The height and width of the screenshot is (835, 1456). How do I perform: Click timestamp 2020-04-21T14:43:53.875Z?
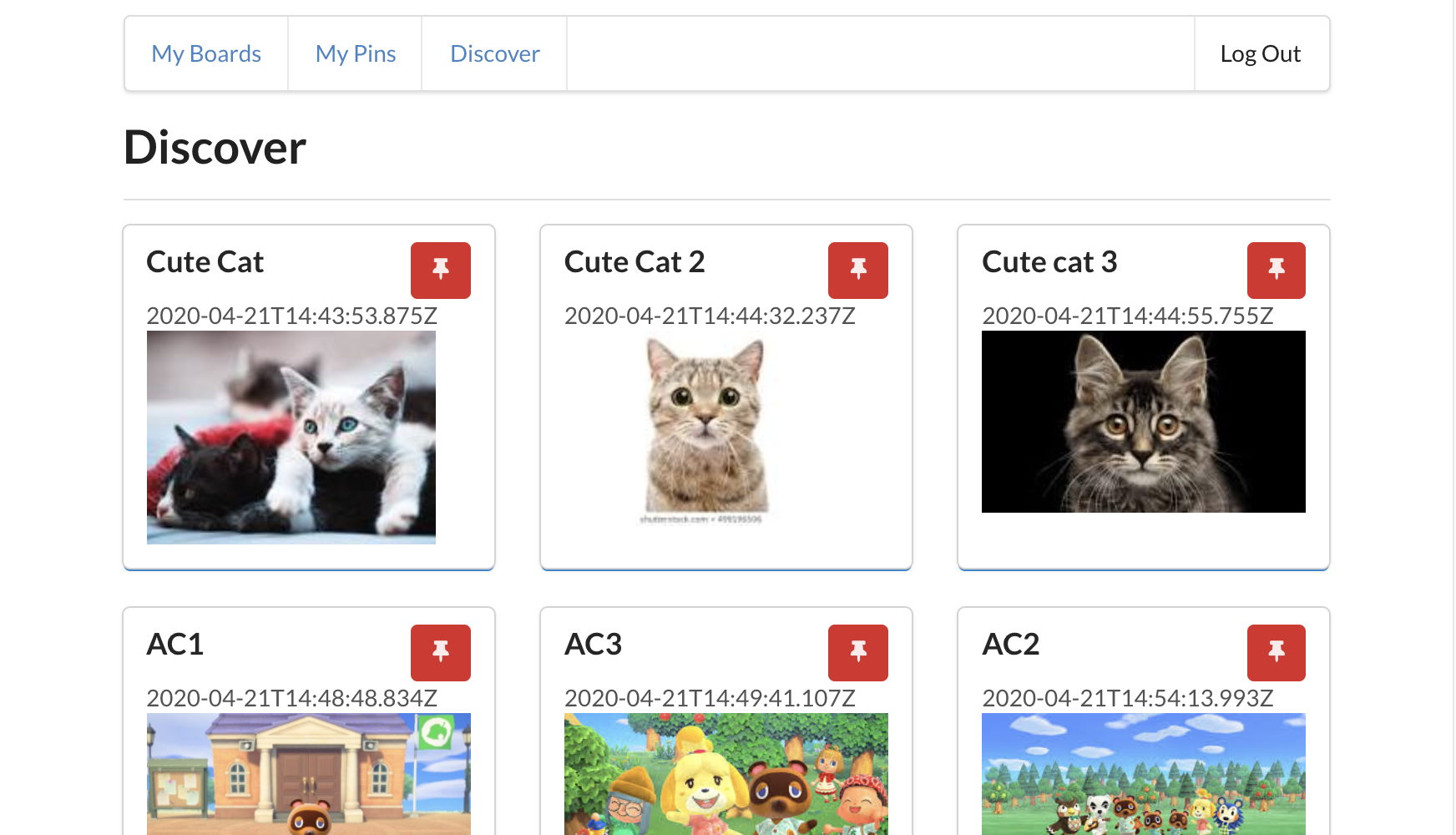(x=292, y=316)
